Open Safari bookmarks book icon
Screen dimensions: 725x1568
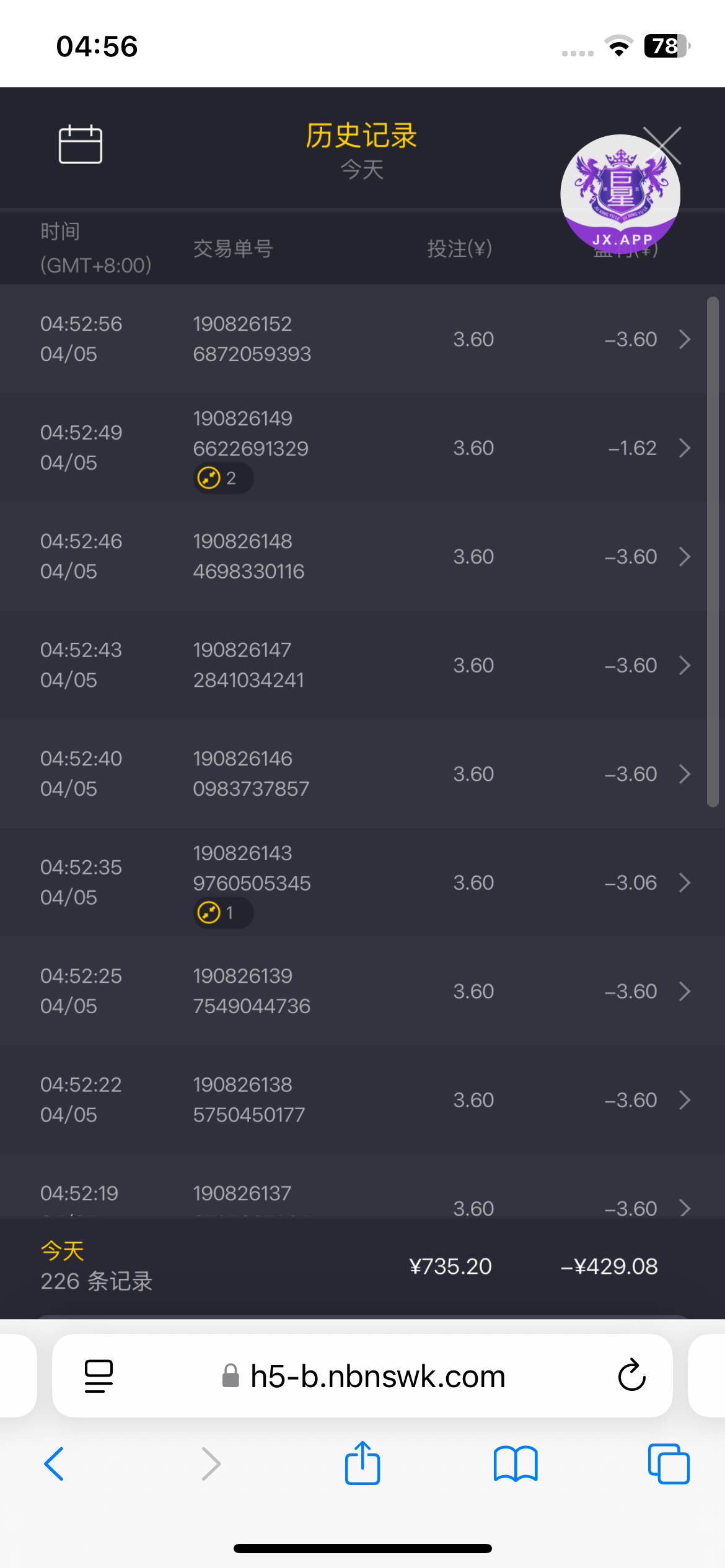516,1463
